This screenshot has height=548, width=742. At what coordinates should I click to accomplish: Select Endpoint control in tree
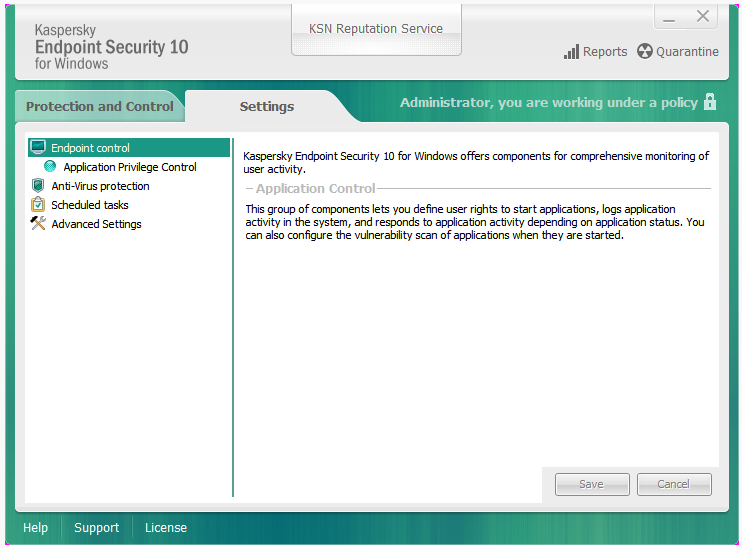tap(129, 148)
